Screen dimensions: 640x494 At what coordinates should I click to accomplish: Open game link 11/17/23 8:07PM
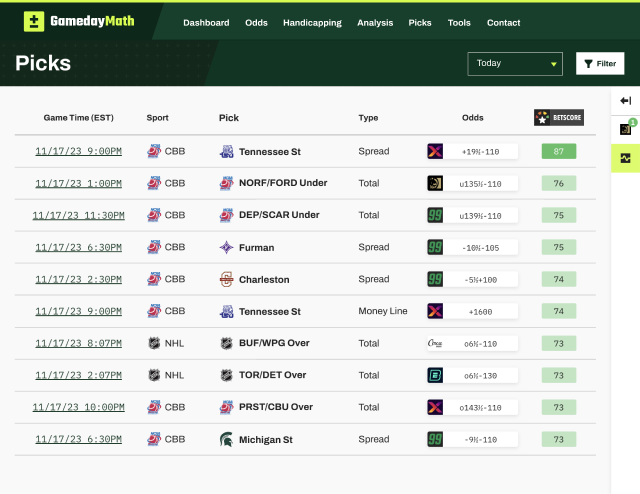(78, 343)
